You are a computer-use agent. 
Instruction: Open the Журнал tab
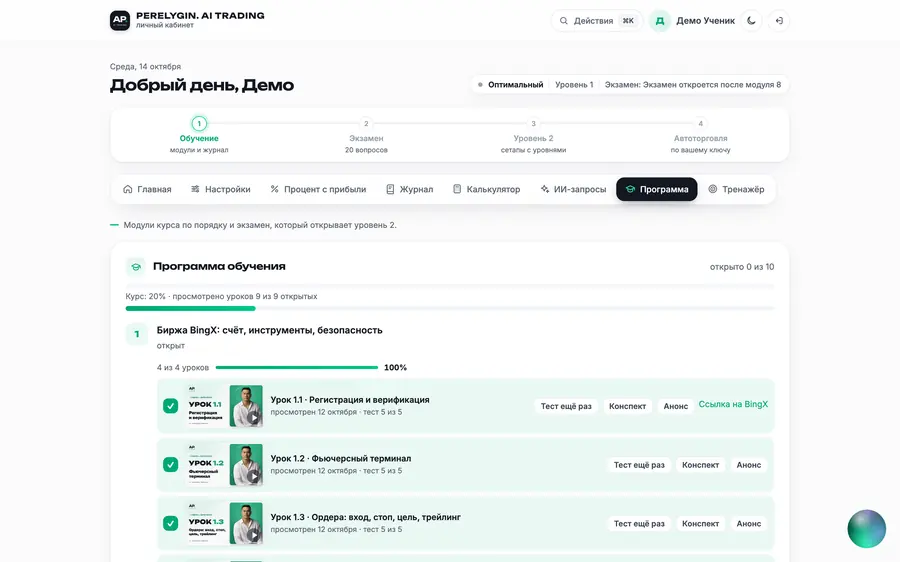[x=410, y=189]
